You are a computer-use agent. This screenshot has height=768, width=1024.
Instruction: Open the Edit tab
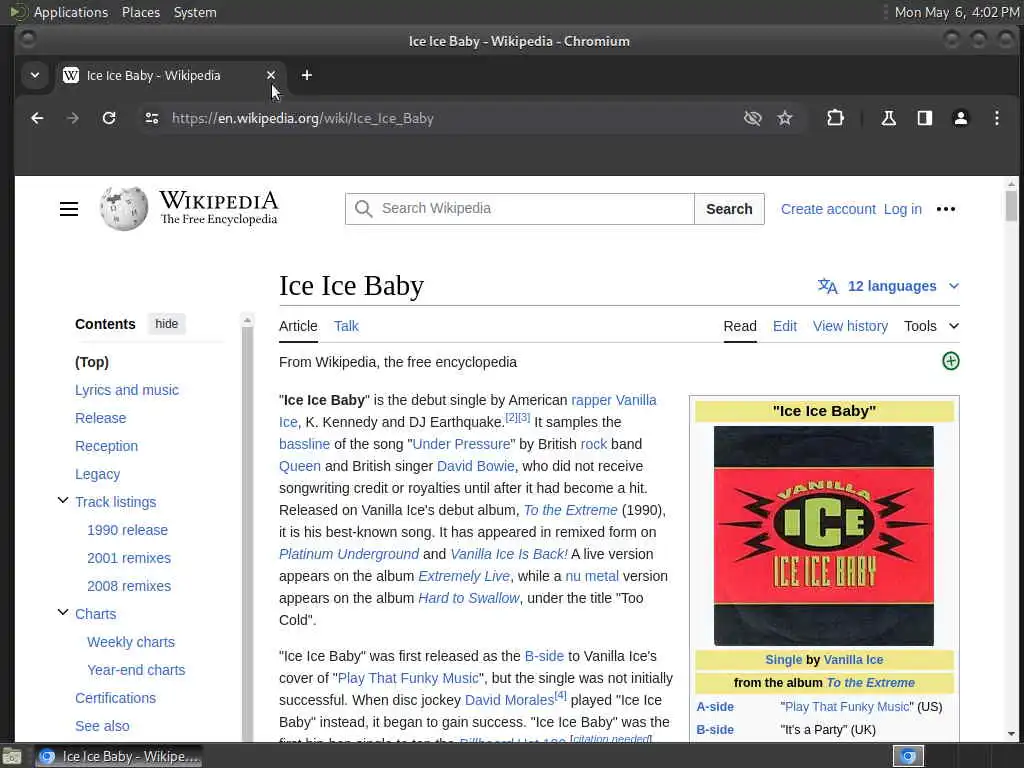pos(784,326)
